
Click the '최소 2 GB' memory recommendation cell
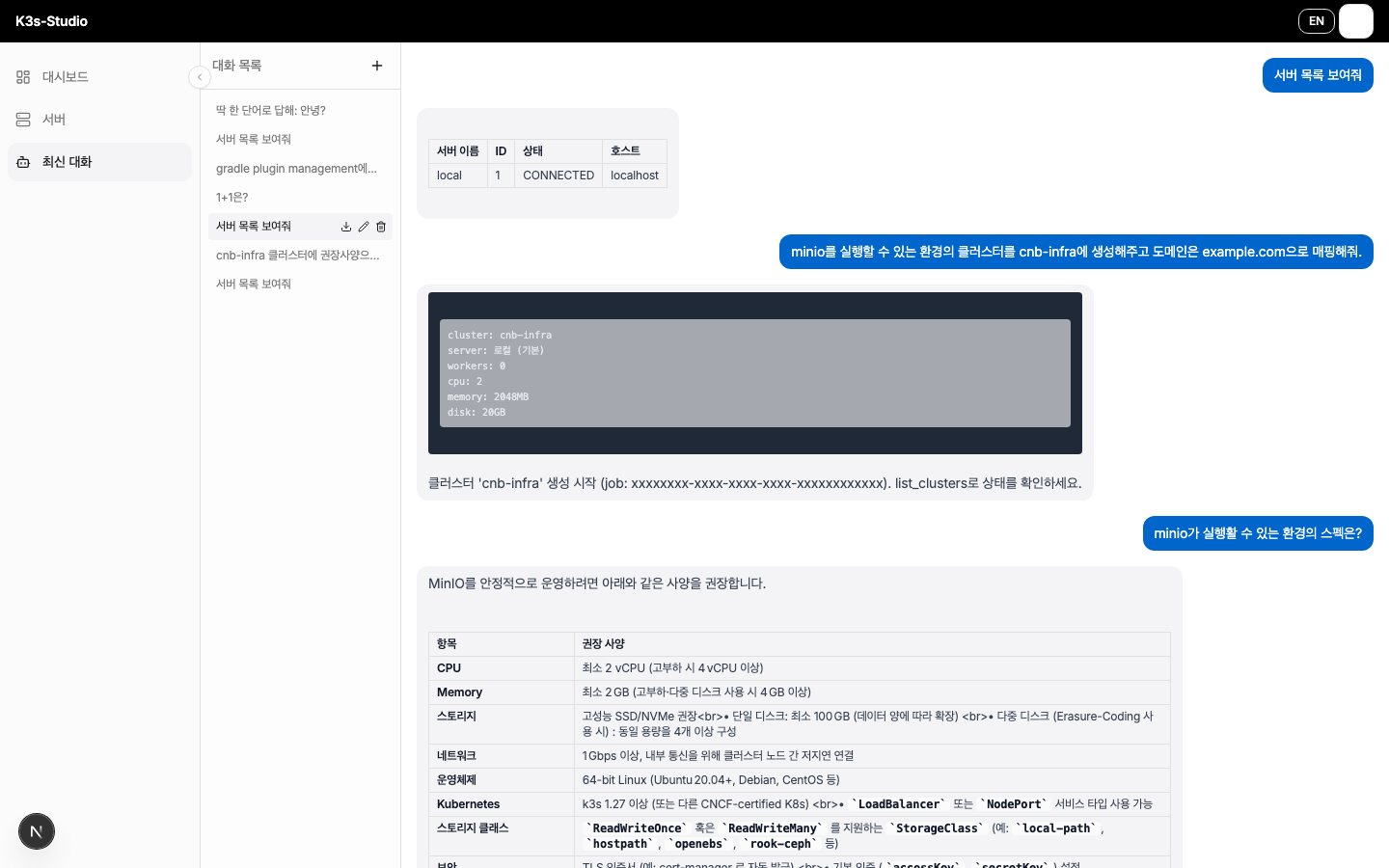(x=872, y=692)
